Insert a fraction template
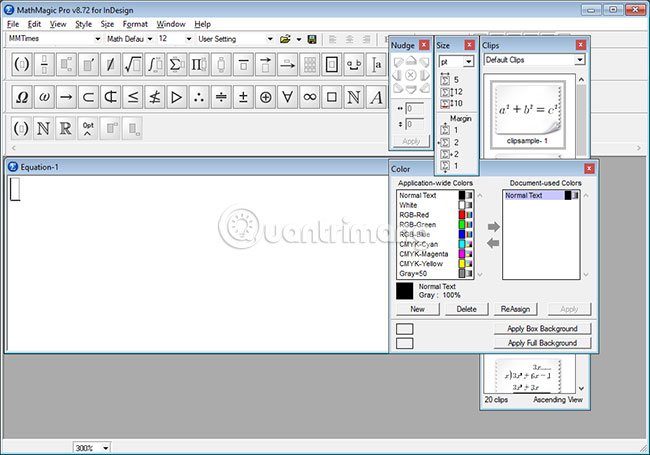Image resolution: width=650 pixels, height=455 pixels. (44, 64)
